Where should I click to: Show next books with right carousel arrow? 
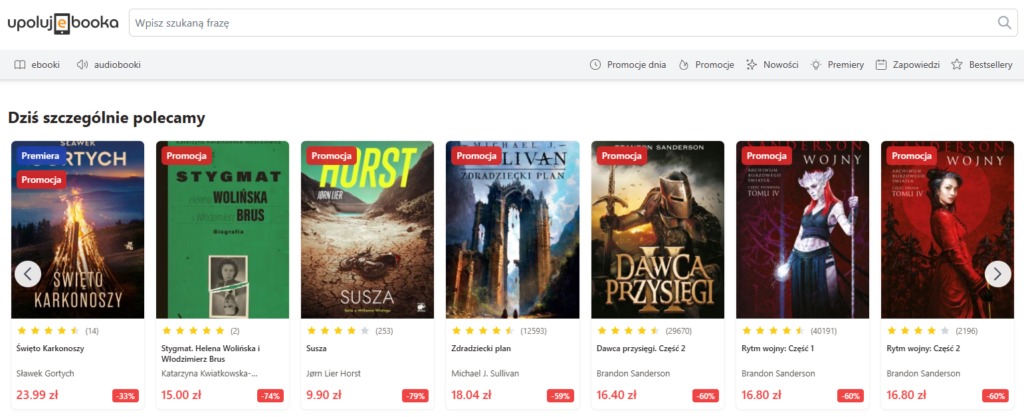(997, 274)
